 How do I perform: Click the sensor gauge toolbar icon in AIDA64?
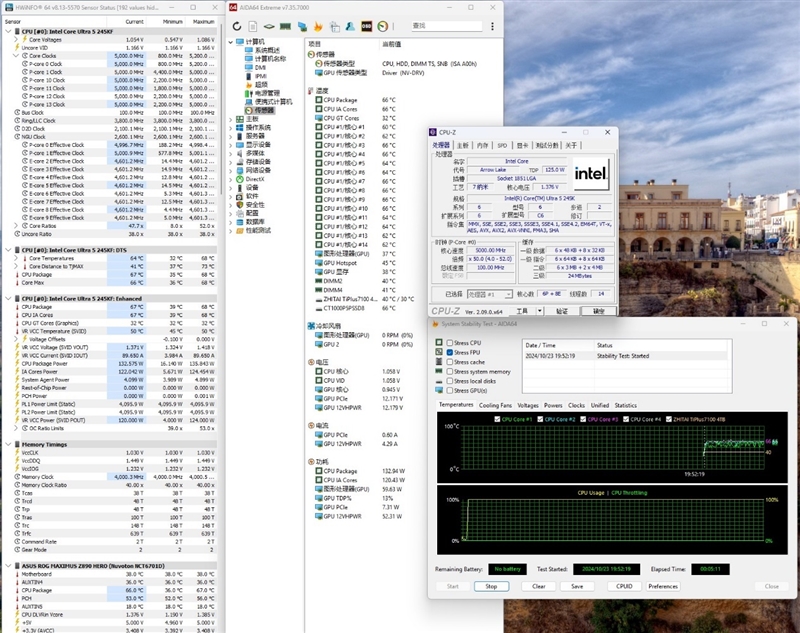[383, 26]
